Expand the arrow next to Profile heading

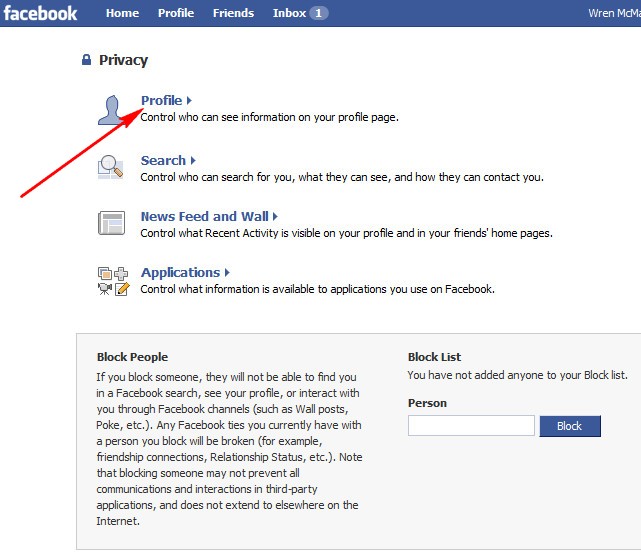coord(189,100)
